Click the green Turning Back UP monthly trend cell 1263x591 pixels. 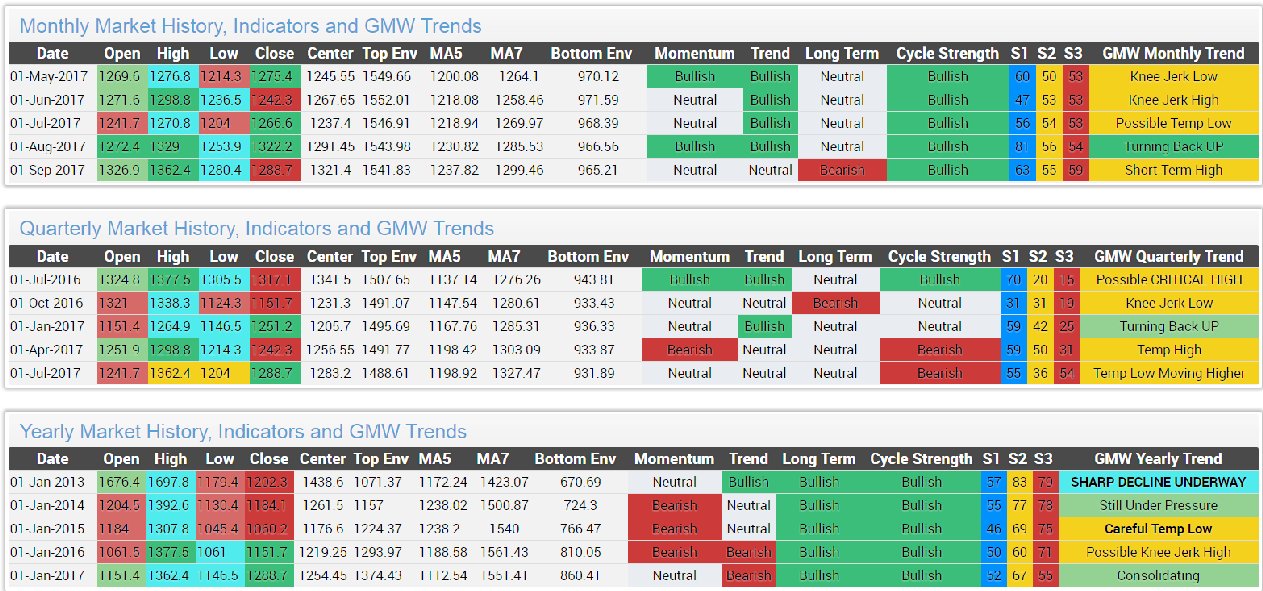[1173, 147]
